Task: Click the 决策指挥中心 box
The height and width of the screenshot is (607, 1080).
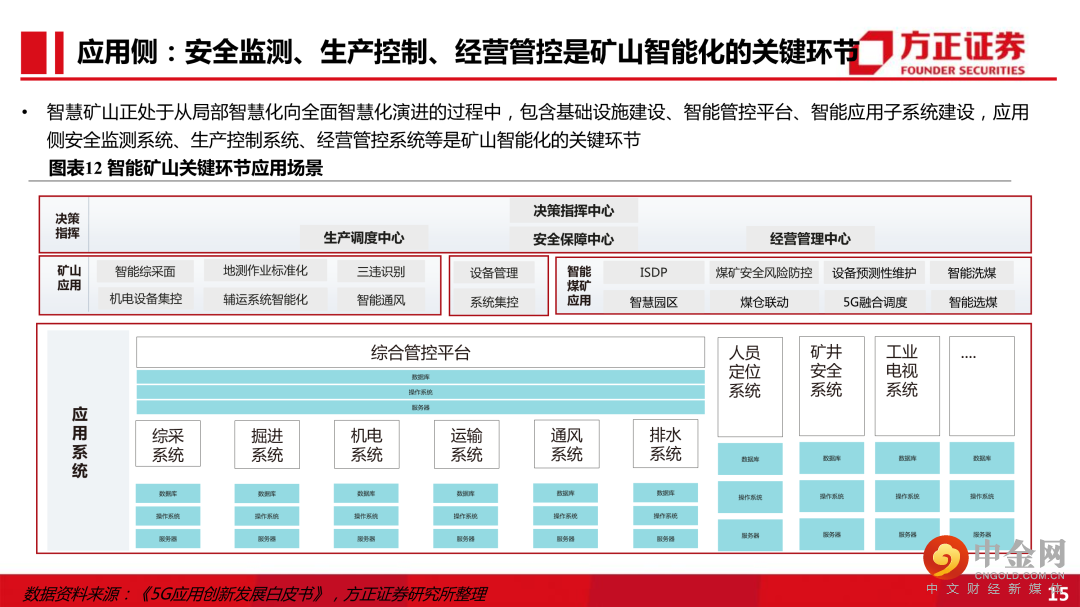Action: coord(573,211)
